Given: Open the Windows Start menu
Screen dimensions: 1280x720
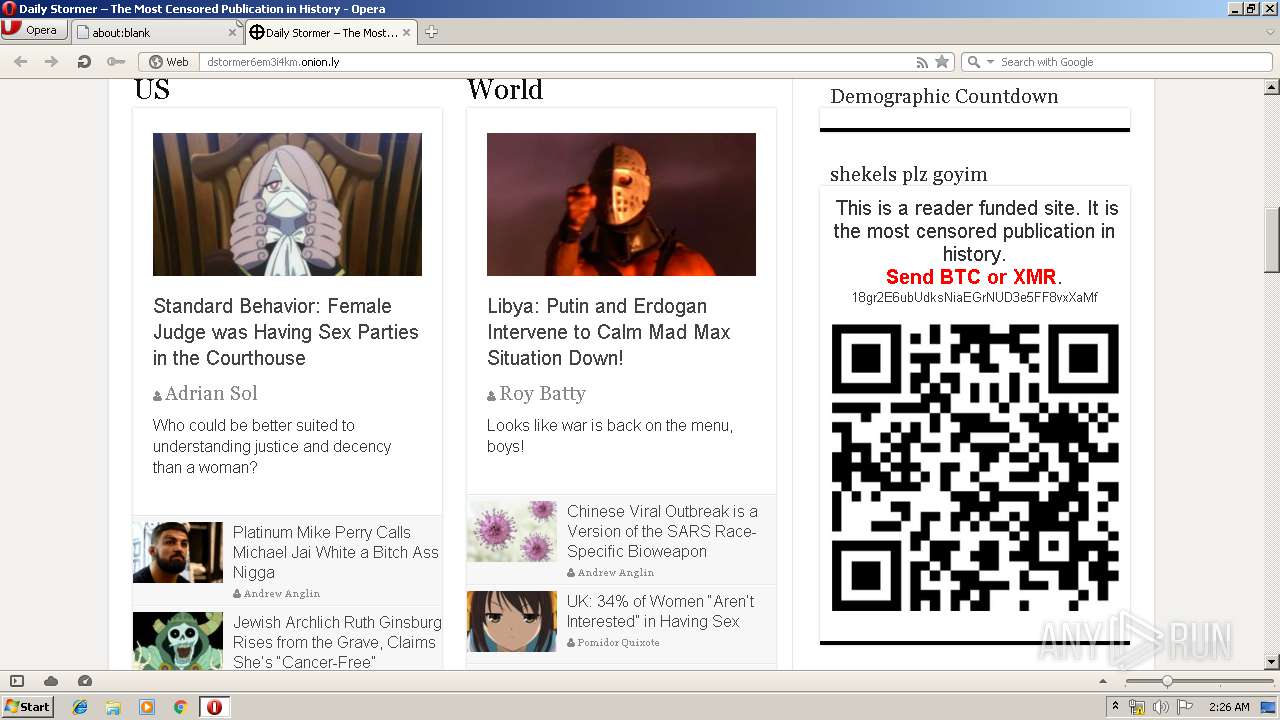Looking at the screenshot, I should pos(27,706).
